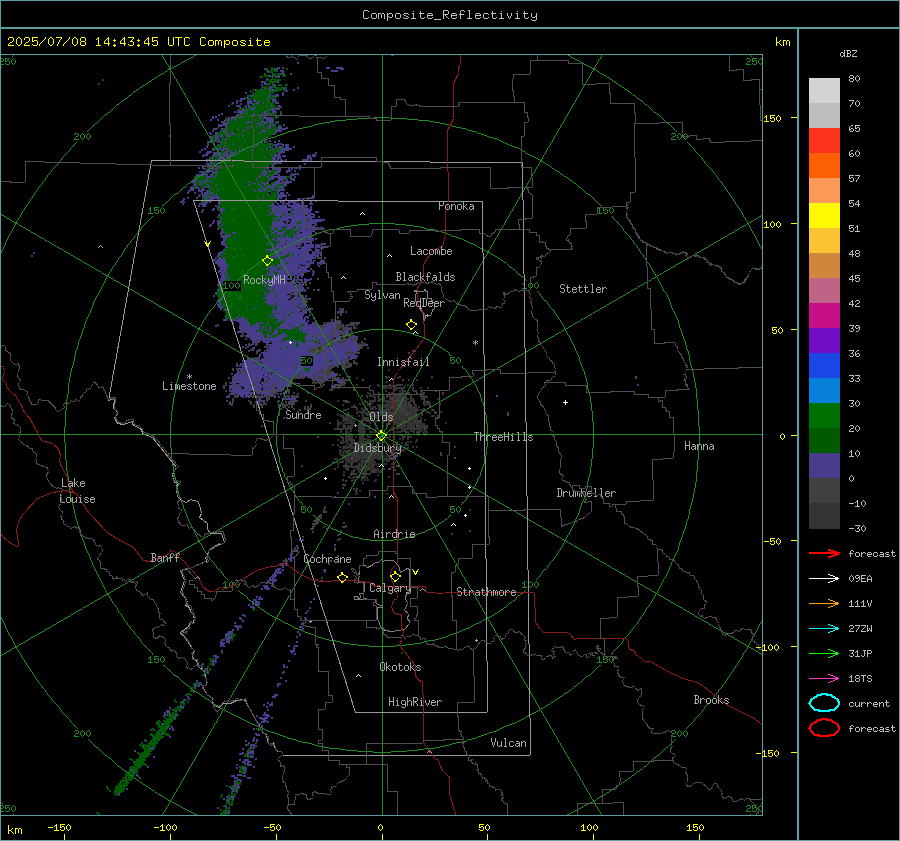This screenshot has height=841, width=900.
Task: Pick the dark blue swatch above 33 dBZ
Action: tap(824, 366)
